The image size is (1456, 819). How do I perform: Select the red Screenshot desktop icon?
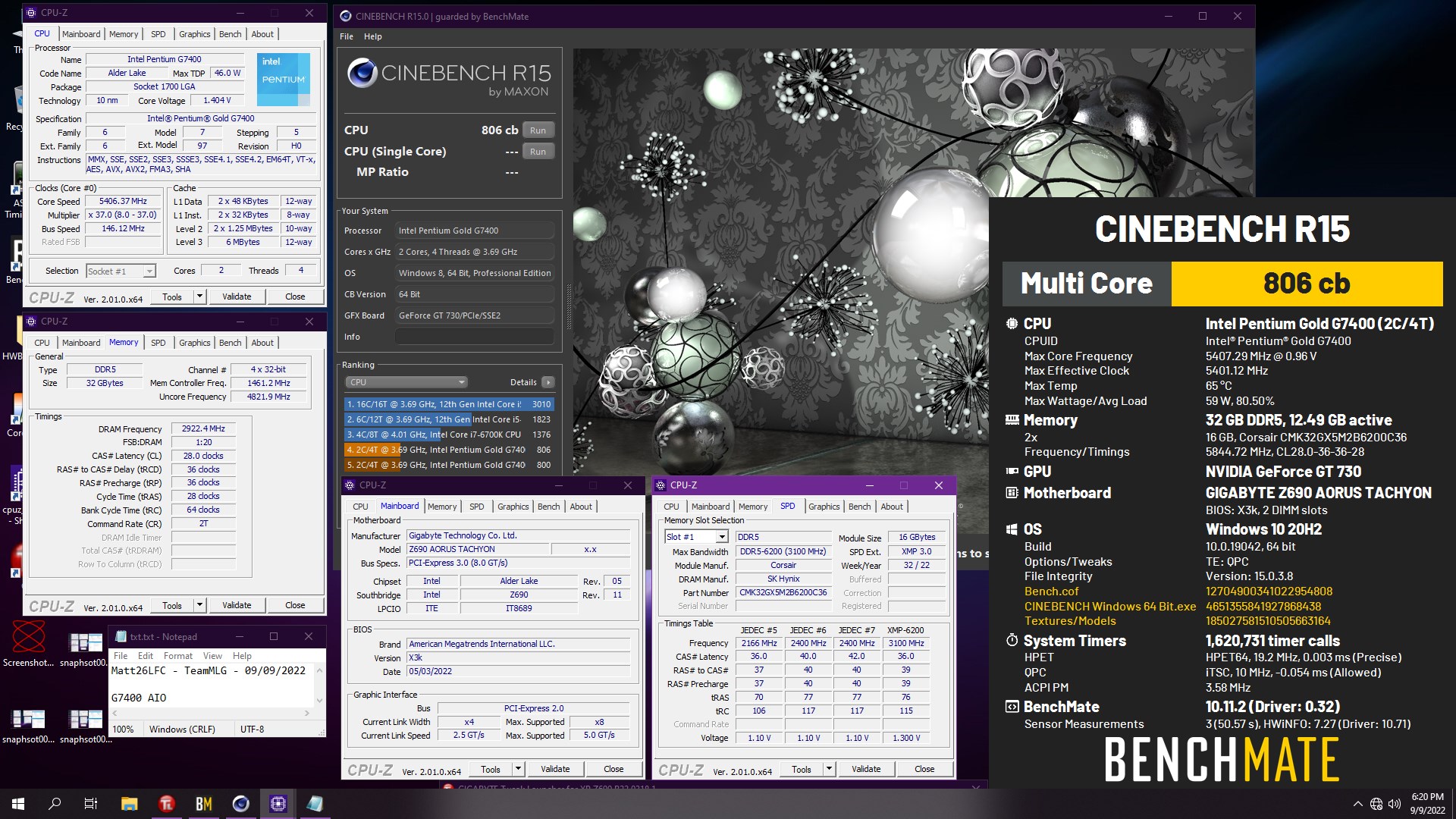[x=28, y=644]
